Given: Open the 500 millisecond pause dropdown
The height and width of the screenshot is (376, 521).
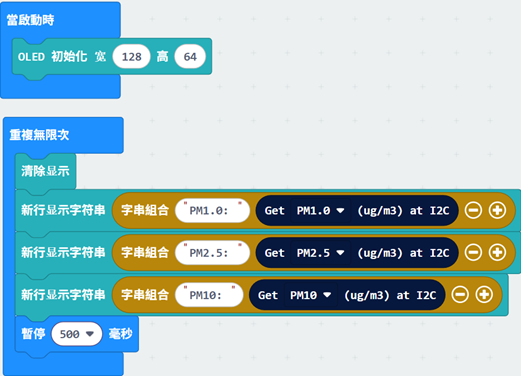Looking at the screenshot, I should (77, 334).
